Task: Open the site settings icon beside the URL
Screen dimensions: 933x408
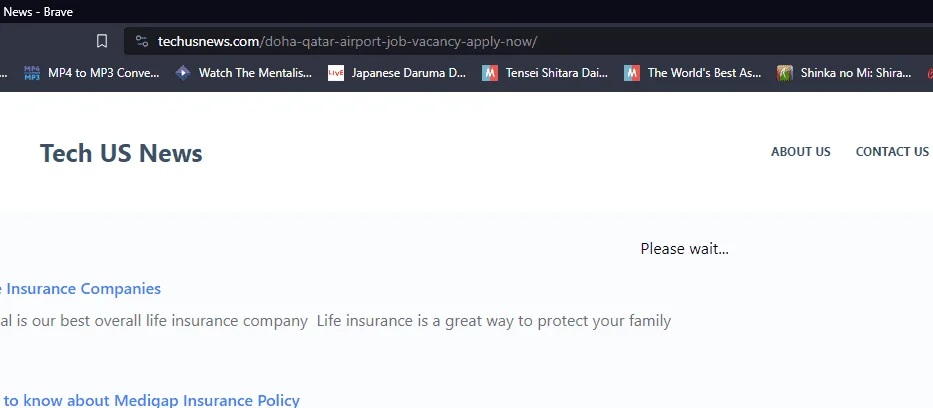Action: (x=142, y=41)
